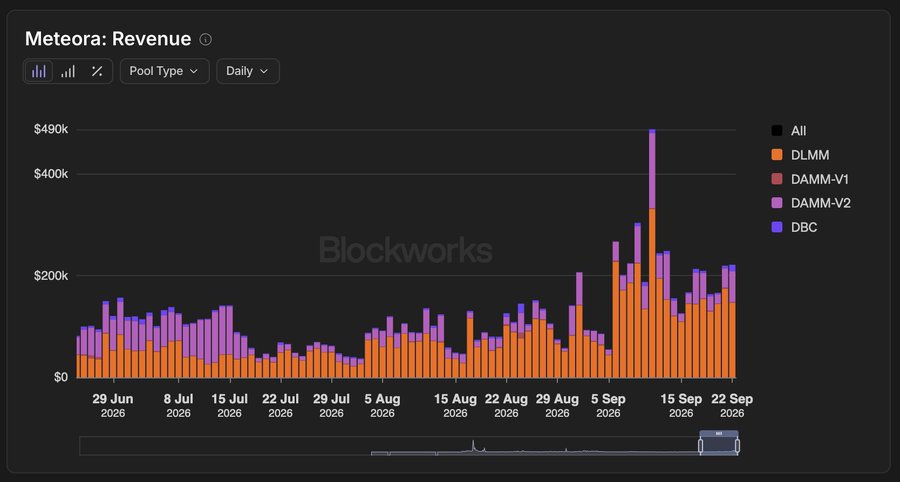Click the $200k y-axis label
Image resolution: width=900 pixels, height=482 pixels.
tap(51, 276)
